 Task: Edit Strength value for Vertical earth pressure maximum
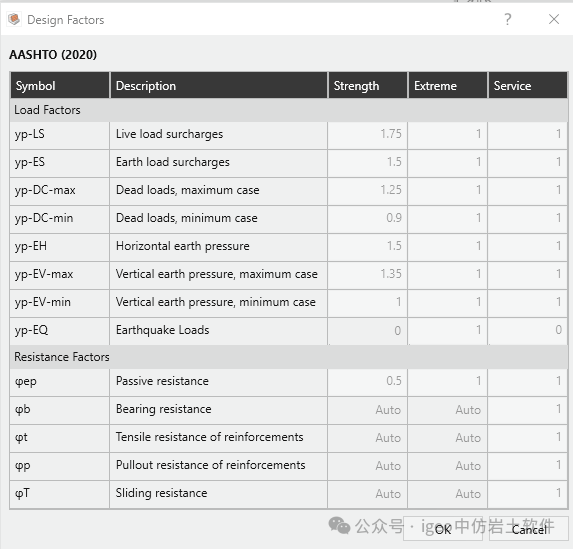pyautogui.click(x=368, y=274)
